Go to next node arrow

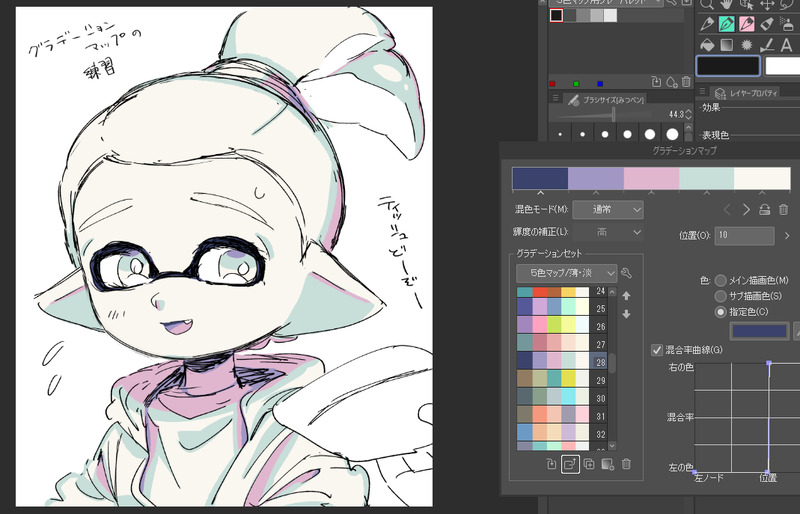(746, 209)
